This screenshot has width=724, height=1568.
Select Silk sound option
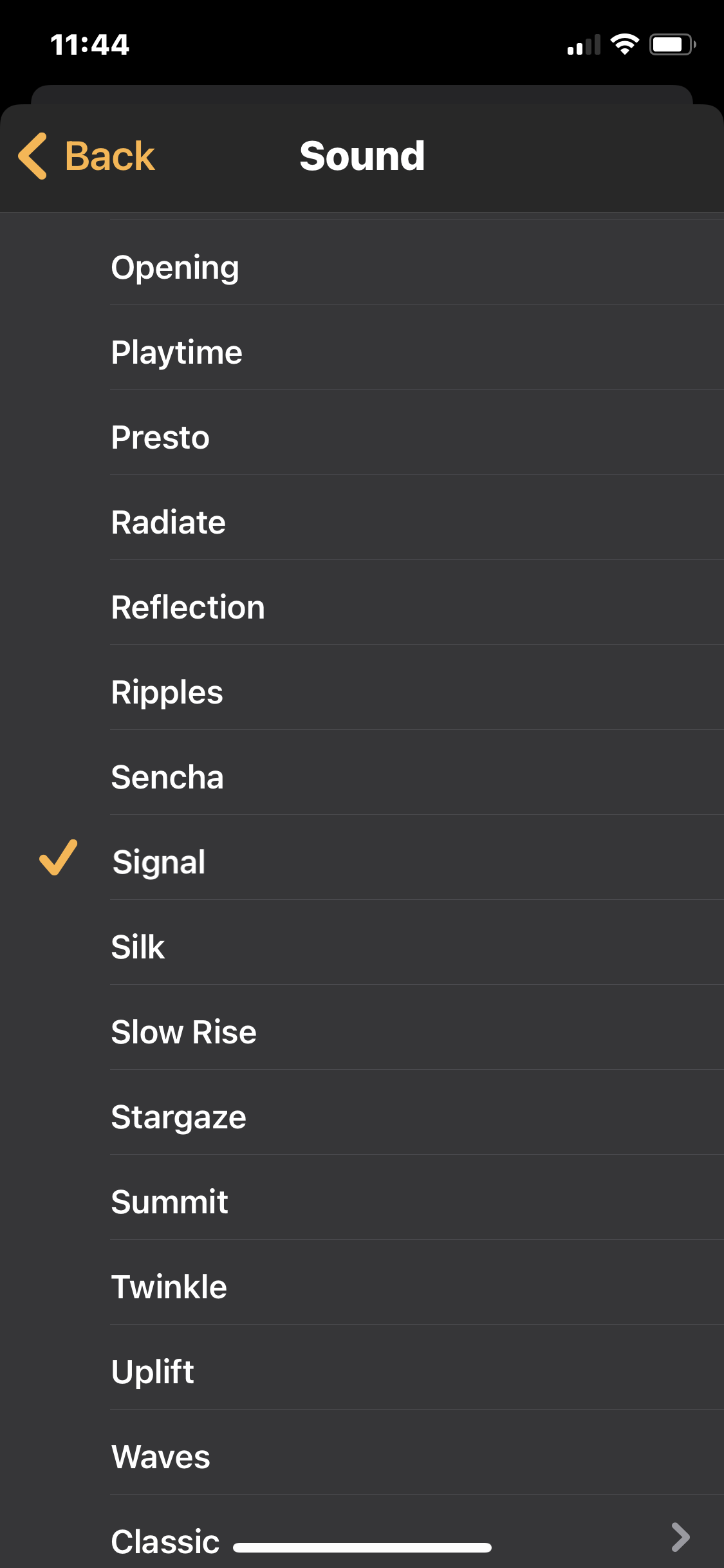pos(138,947)
